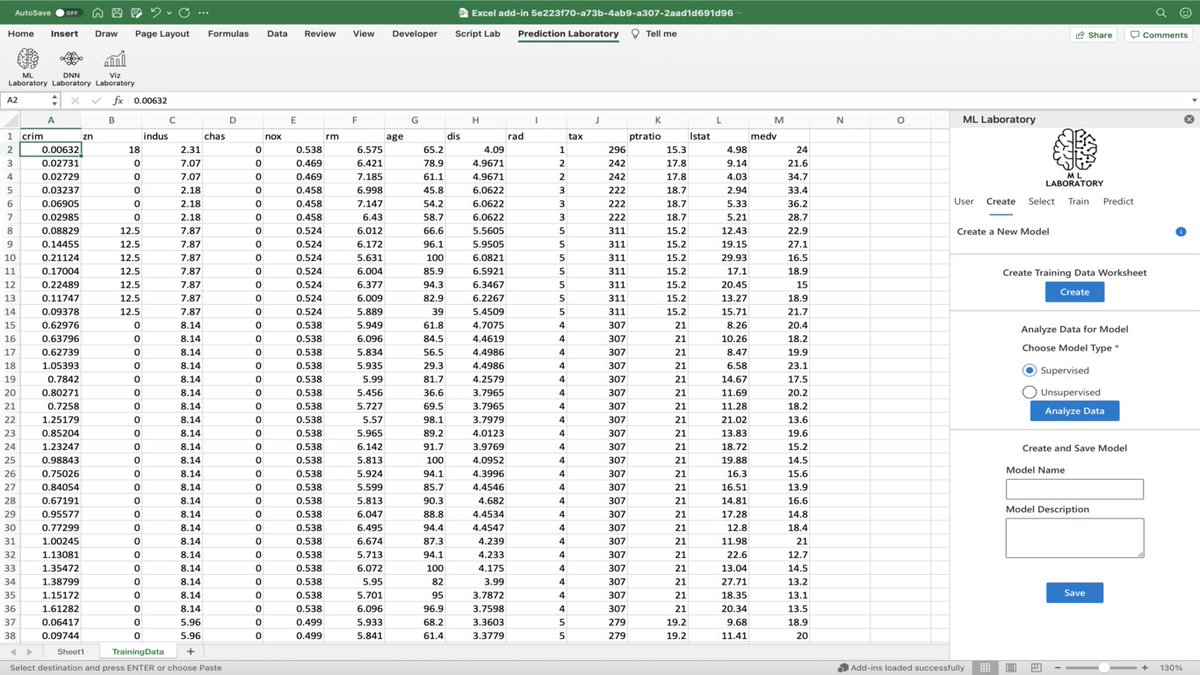This screenshot has height=675, width=1200.
Task: Open the more commands ellipsis
Action: [x=204, y=13]
